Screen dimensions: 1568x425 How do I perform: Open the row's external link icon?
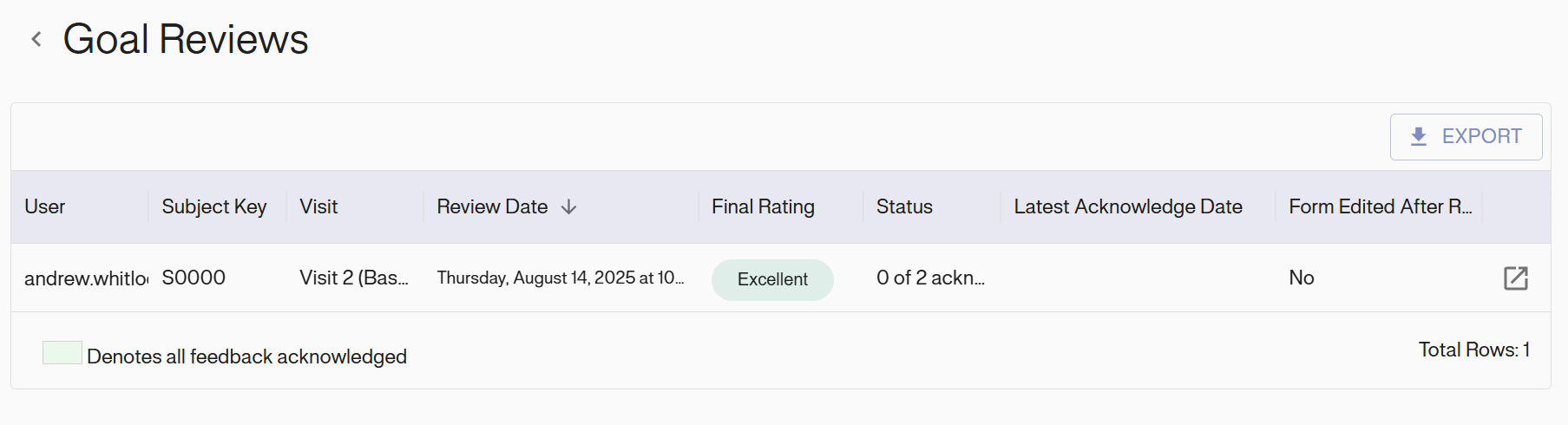[x=1515, y=278]
